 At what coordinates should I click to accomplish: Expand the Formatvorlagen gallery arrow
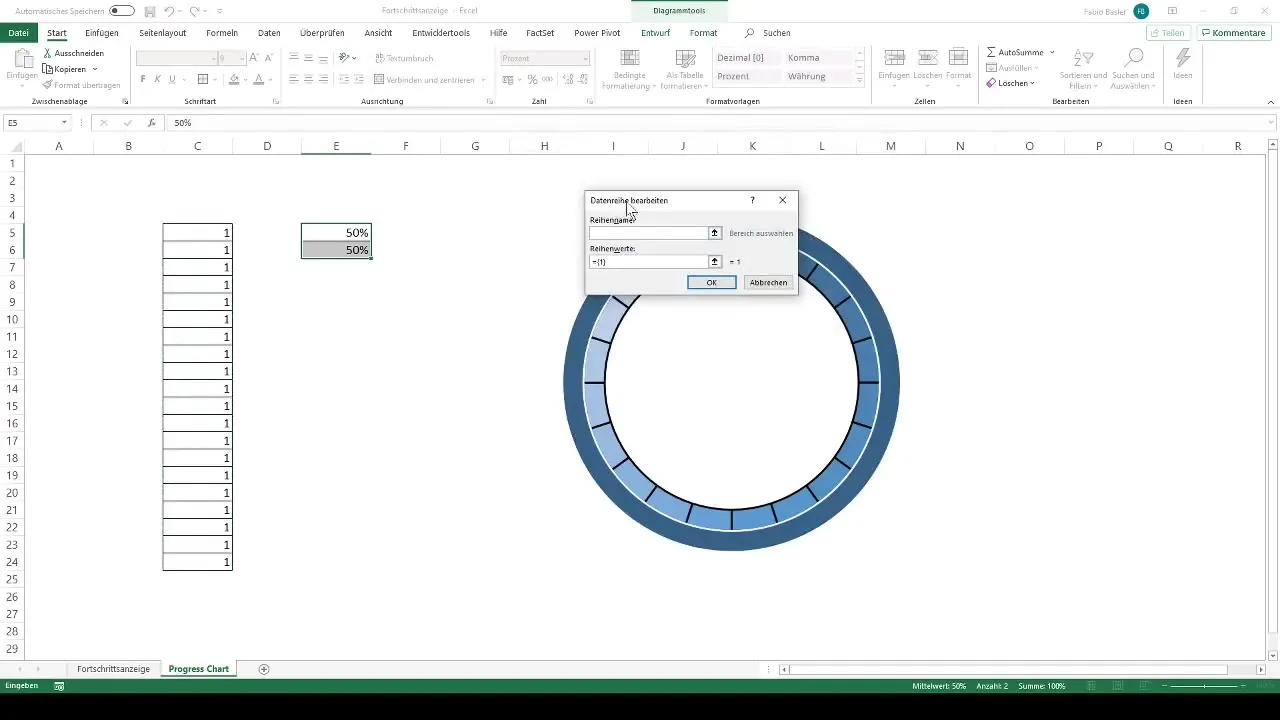(x=860, y=79)
